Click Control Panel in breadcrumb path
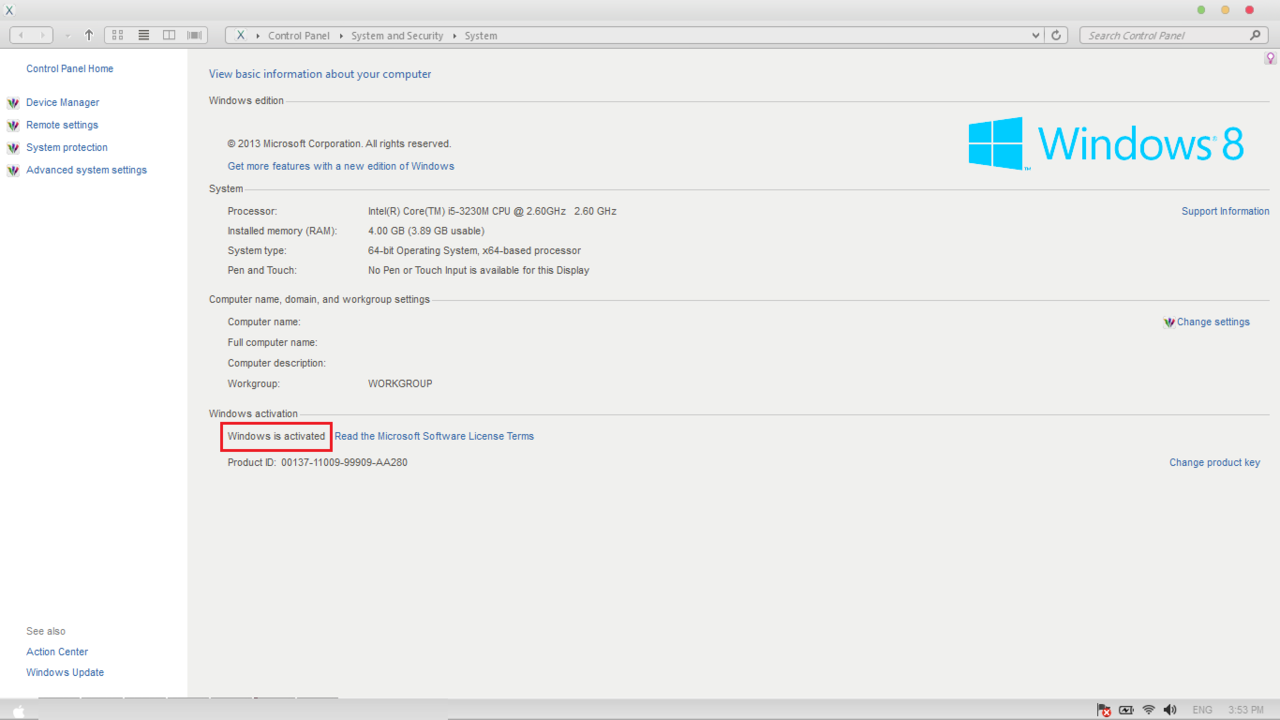 298,36
